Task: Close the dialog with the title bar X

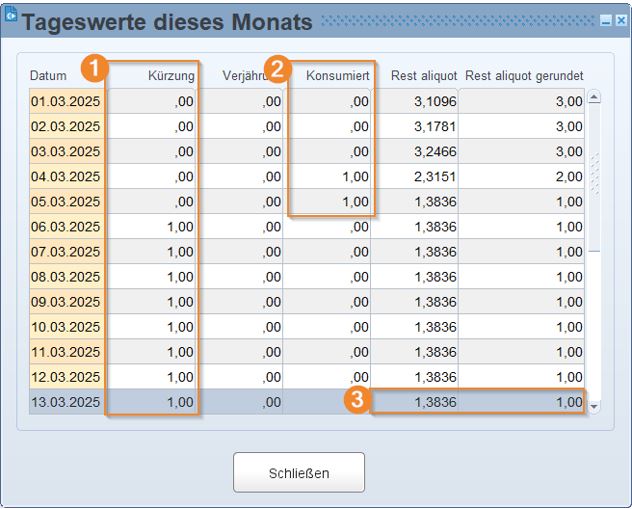Action: click(621, 21)
